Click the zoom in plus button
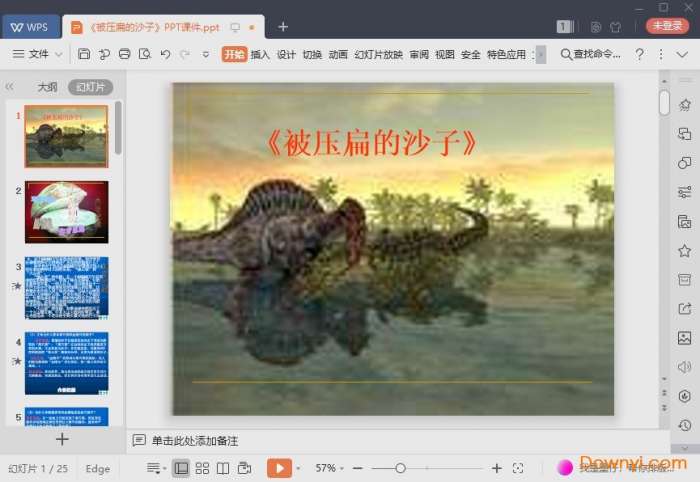The image size is (700, 482). click(x=496, y=468)
